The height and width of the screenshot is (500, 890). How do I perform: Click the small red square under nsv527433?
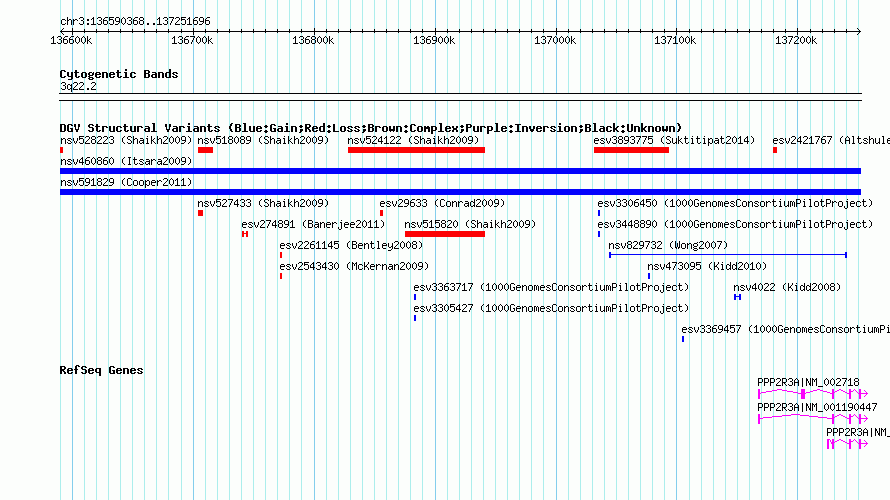click(200, 213)
